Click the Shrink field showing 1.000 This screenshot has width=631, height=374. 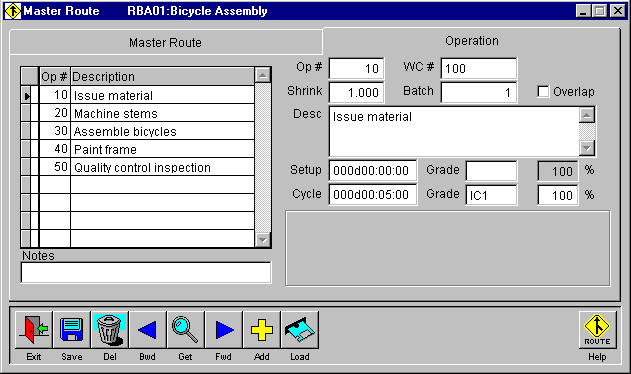point(356,93)
